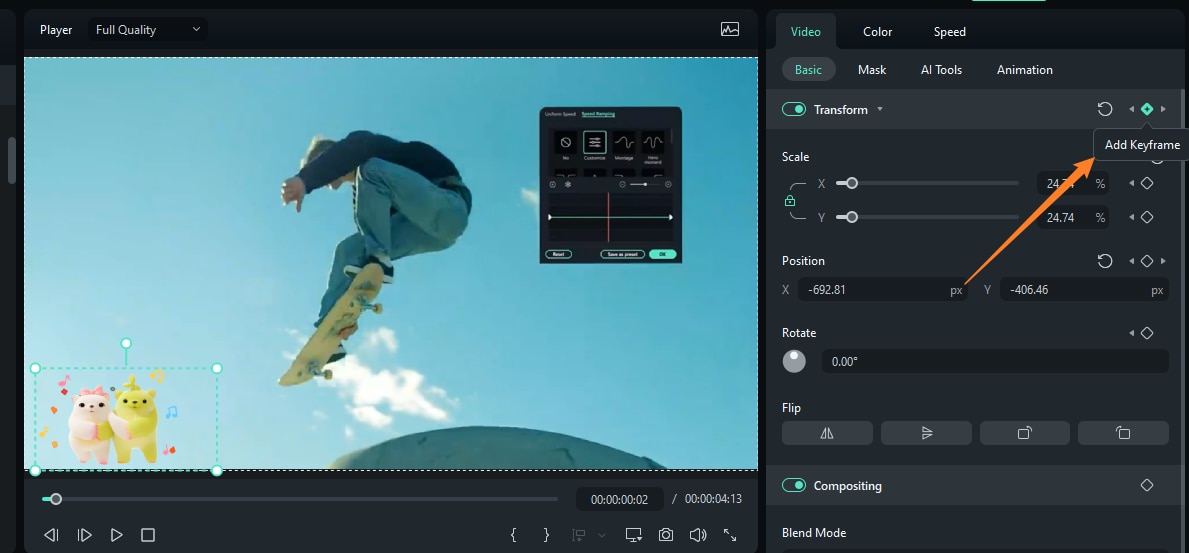Edit Position Y value field

[x=1084, y=290]
